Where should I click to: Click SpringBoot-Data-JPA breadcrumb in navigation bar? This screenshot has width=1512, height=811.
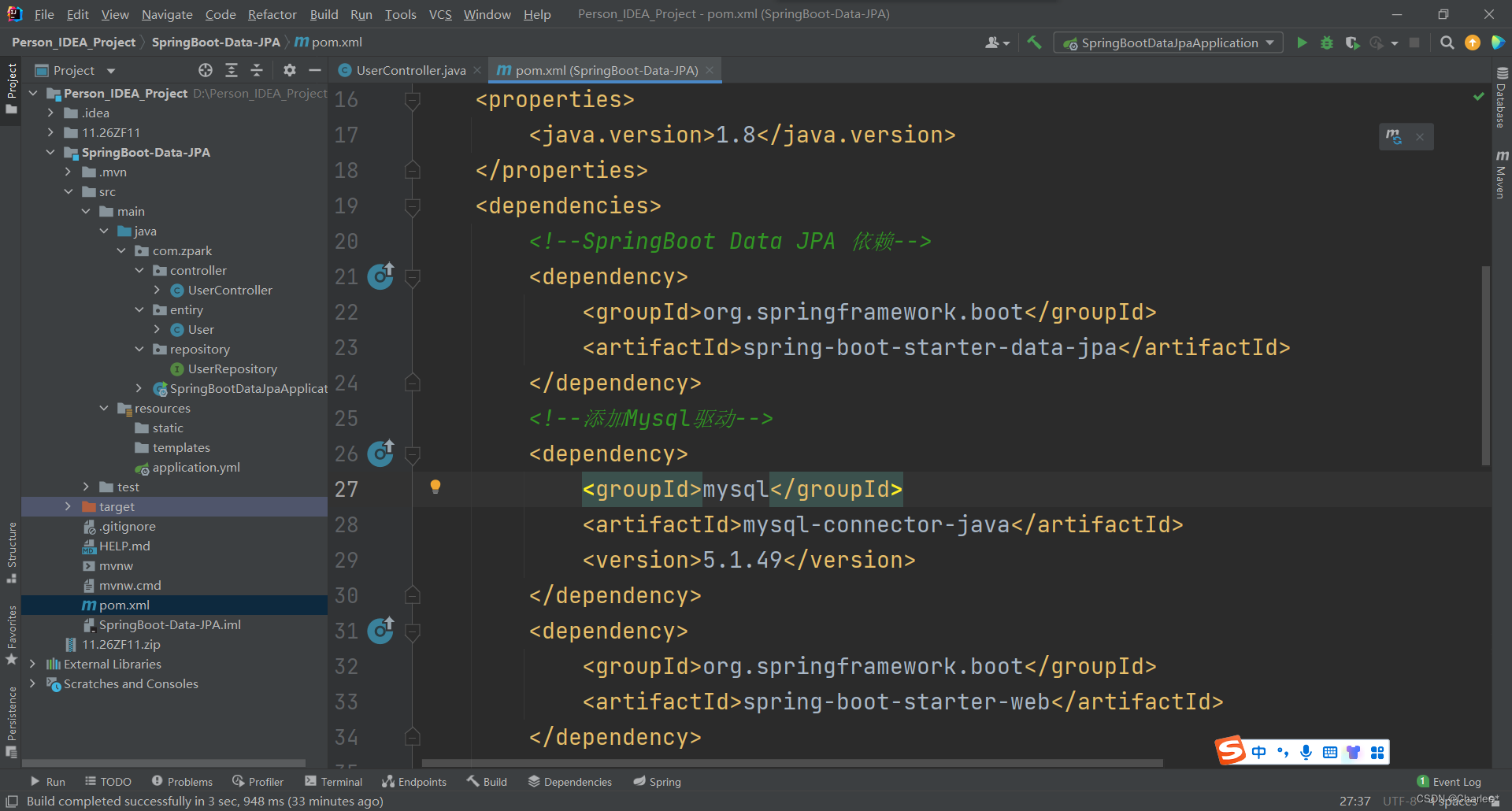[x=216, y=42]
